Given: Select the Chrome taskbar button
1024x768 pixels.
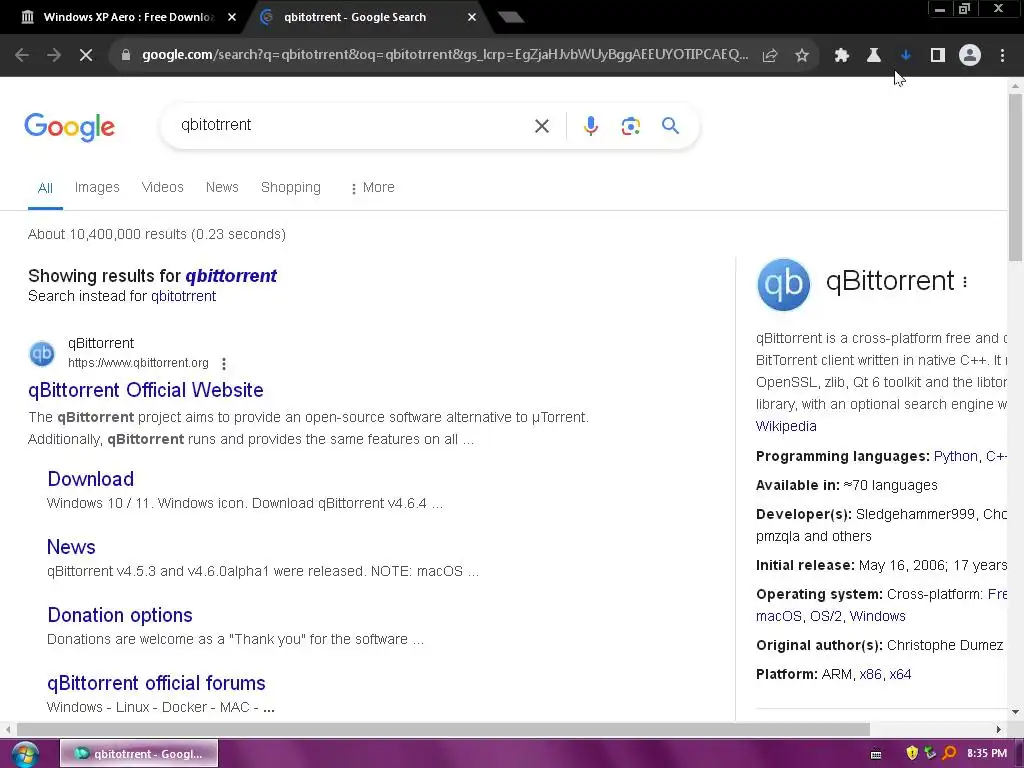Looking at the screenshot, I should [139, 754].
